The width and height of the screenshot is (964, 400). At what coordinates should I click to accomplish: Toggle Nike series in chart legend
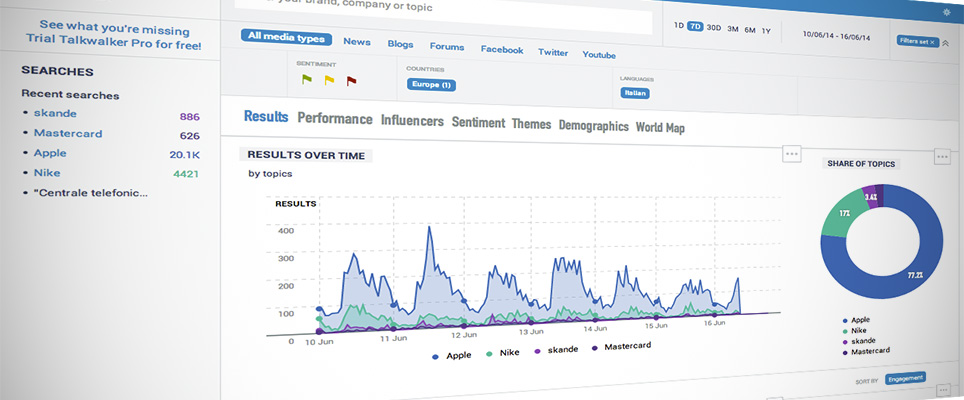click(x=502, y=353)
